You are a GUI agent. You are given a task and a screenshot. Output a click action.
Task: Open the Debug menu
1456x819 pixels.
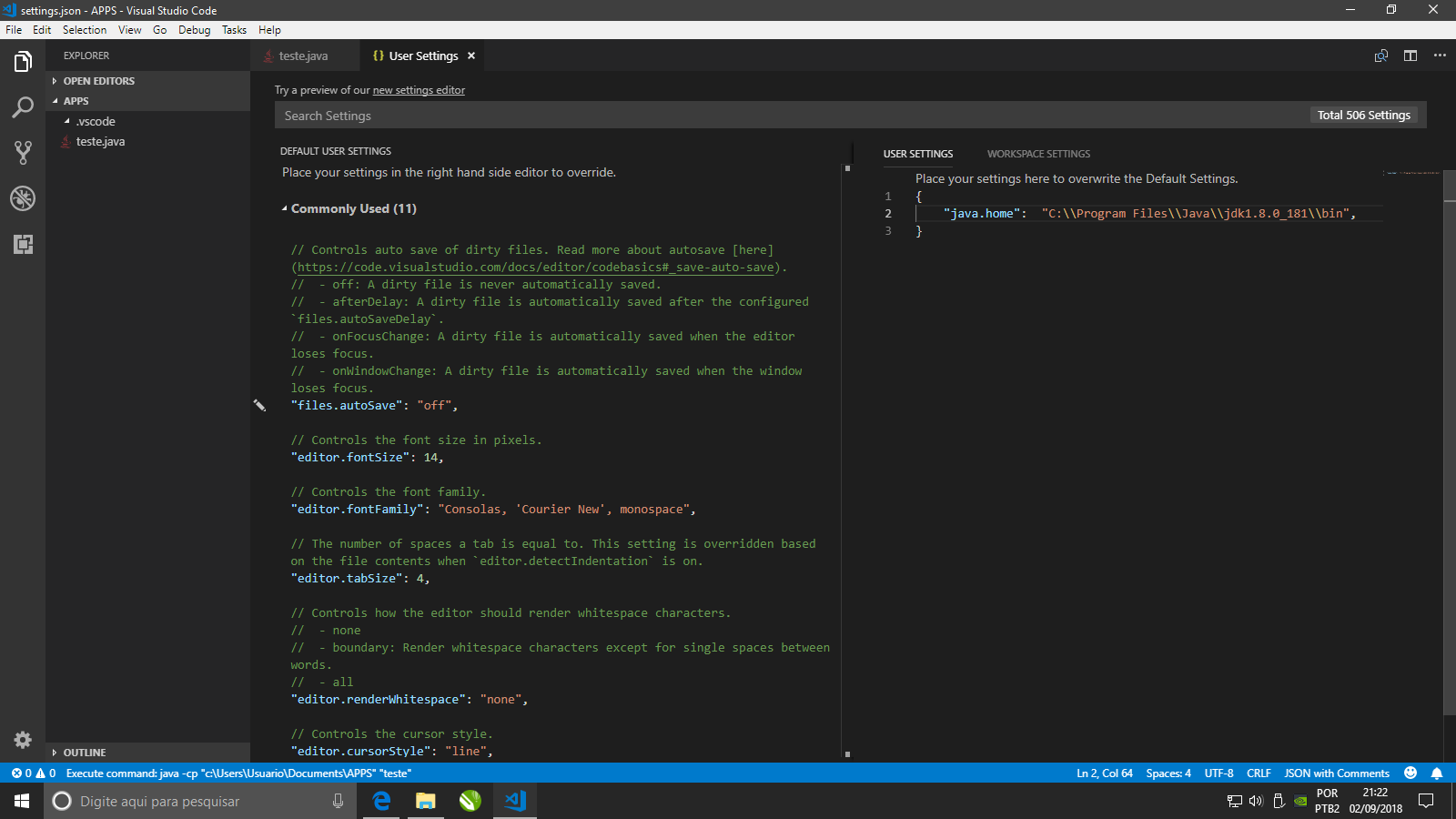pos(194,30)
